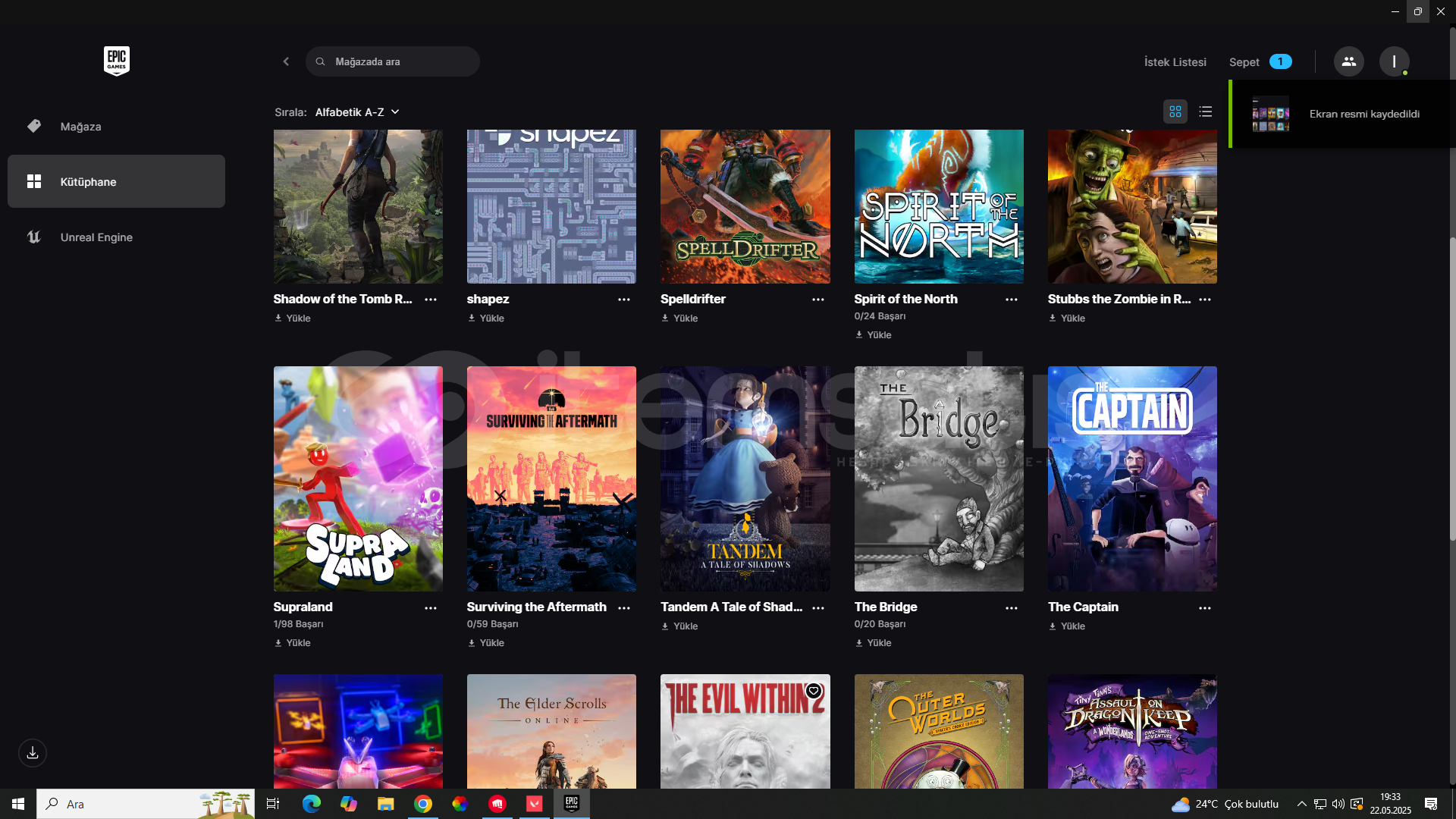Click the heart icon on The Evil Within 2
Screen dimensions: 1456x819
[x=814, y=691]
